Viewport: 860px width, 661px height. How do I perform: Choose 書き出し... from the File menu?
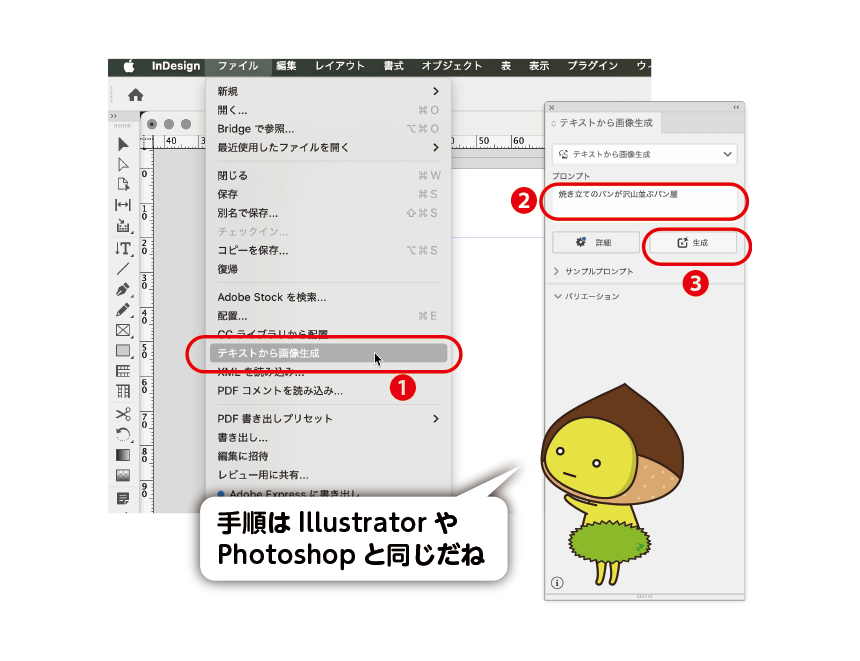329,438
